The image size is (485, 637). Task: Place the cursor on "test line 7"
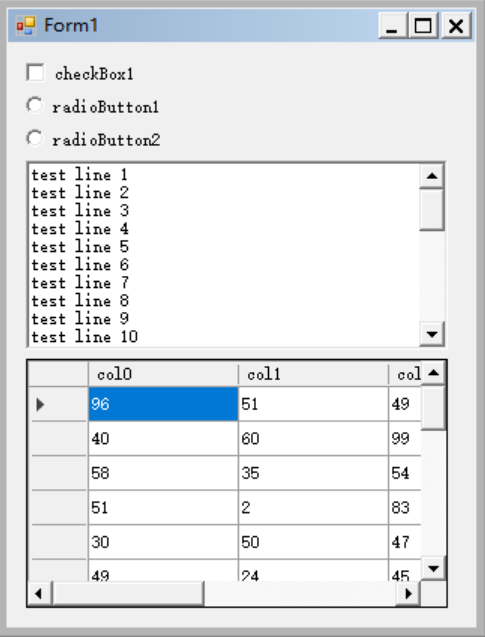[x=80, y=283]
